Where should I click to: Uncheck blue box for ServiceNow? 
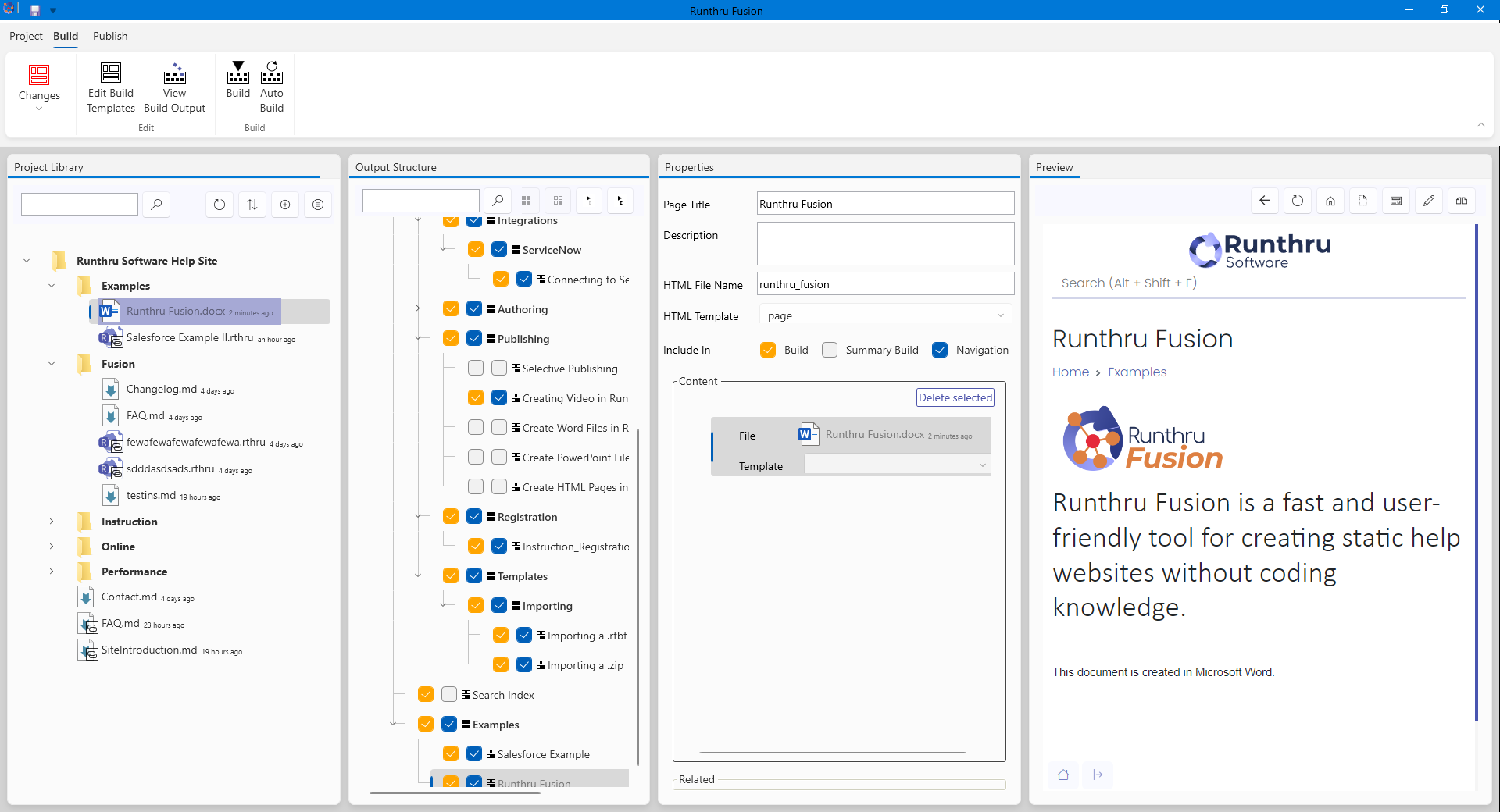(499, 249)
